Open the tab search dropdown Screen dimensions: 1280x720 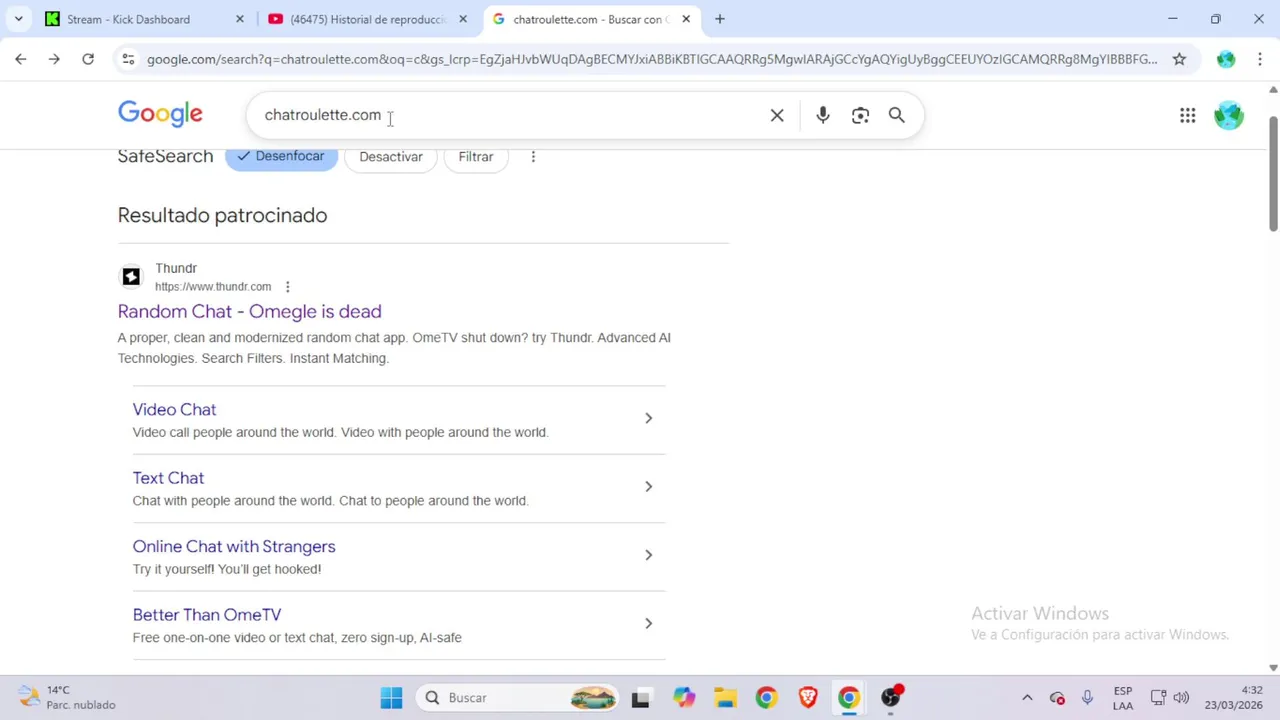(x=18, y=19)
